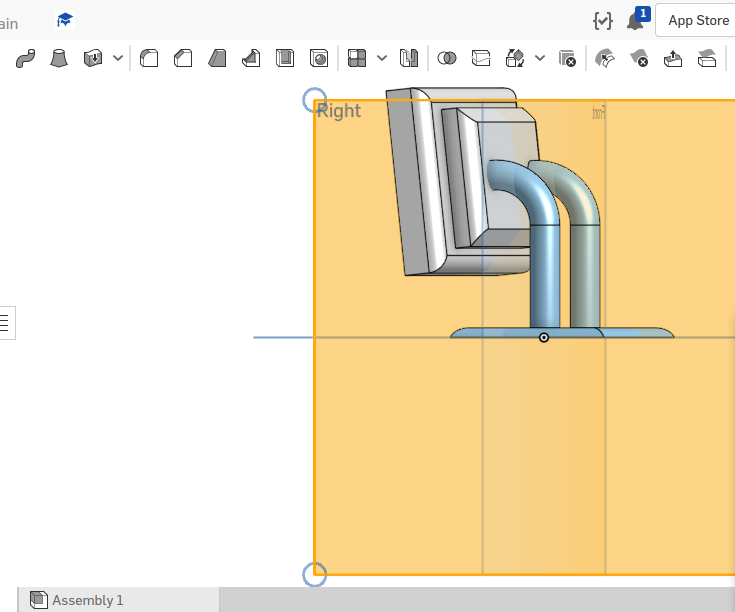Open the pattern tool dropdown arrow
The image size is (735, 612).
(x=381, y=58)
